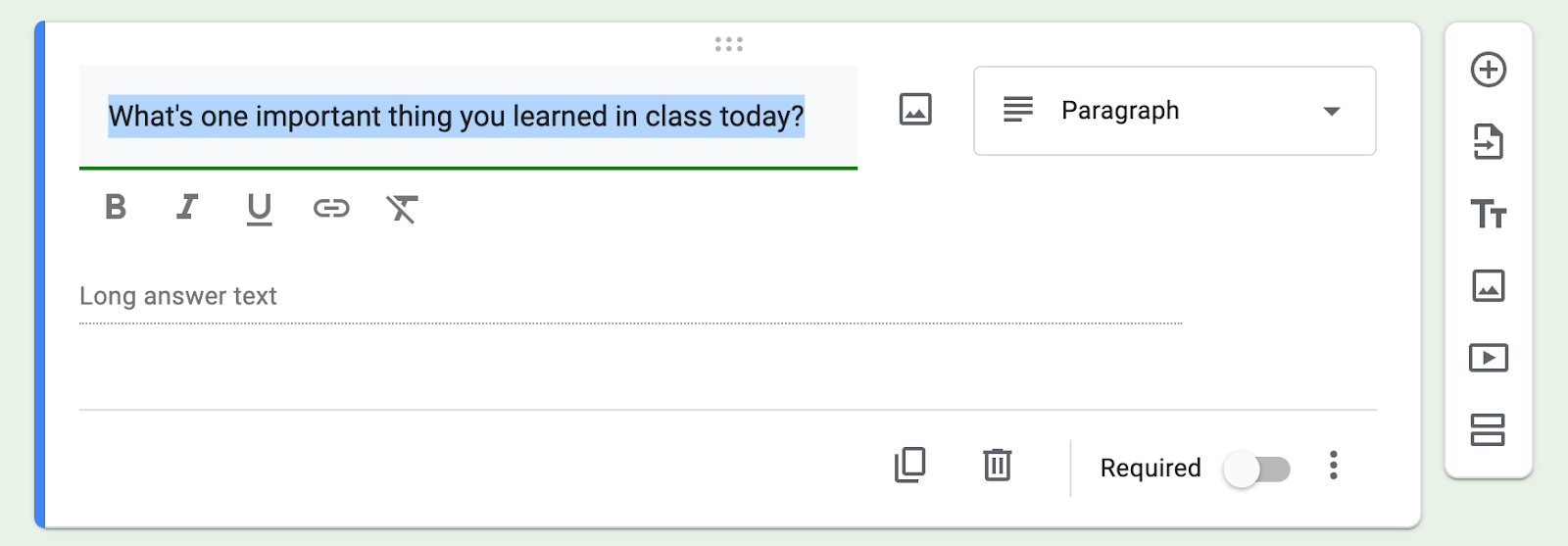Open the three-dot more options menu
Screen dimensions: 1568x546
(1333, 466)
